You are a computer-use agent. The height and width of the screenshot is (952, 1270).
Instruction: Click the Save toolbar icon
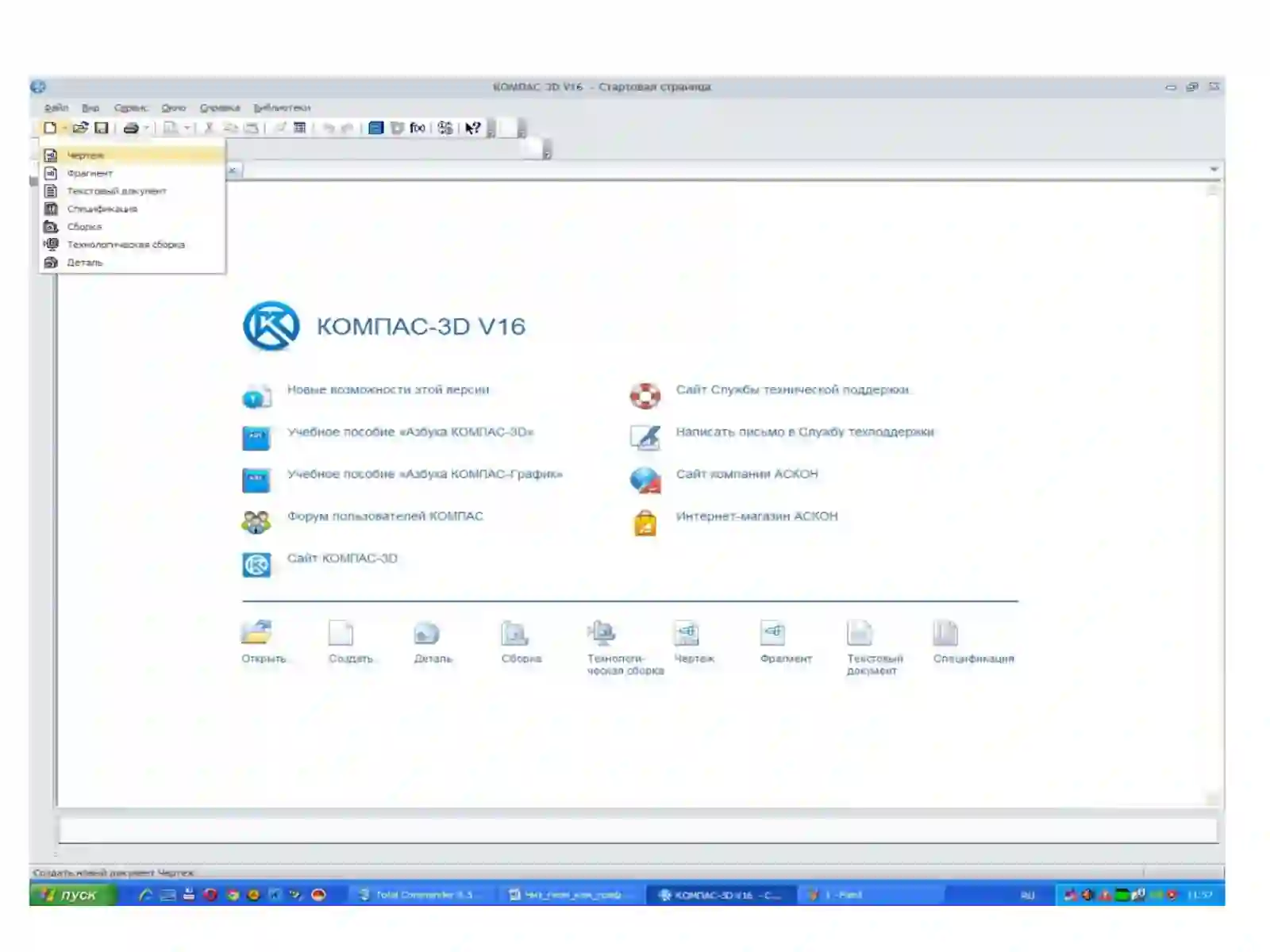tap(101, 128)
